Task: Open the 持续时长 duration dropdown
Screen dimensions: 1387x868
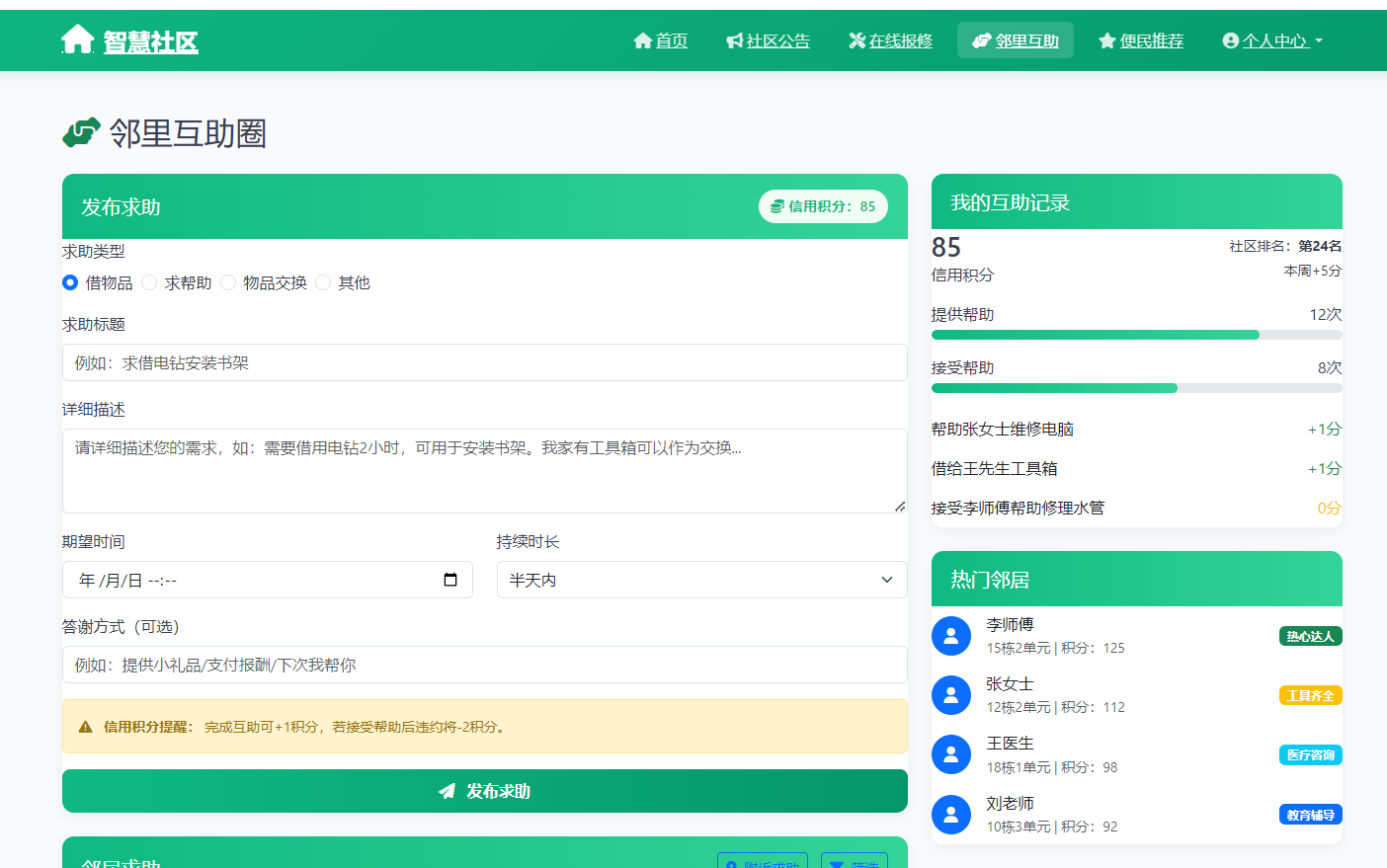Action: coord(701,580)
